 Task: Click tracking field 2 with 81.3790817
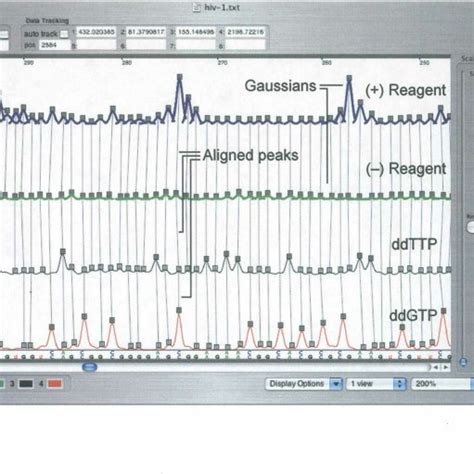(146, 32)
